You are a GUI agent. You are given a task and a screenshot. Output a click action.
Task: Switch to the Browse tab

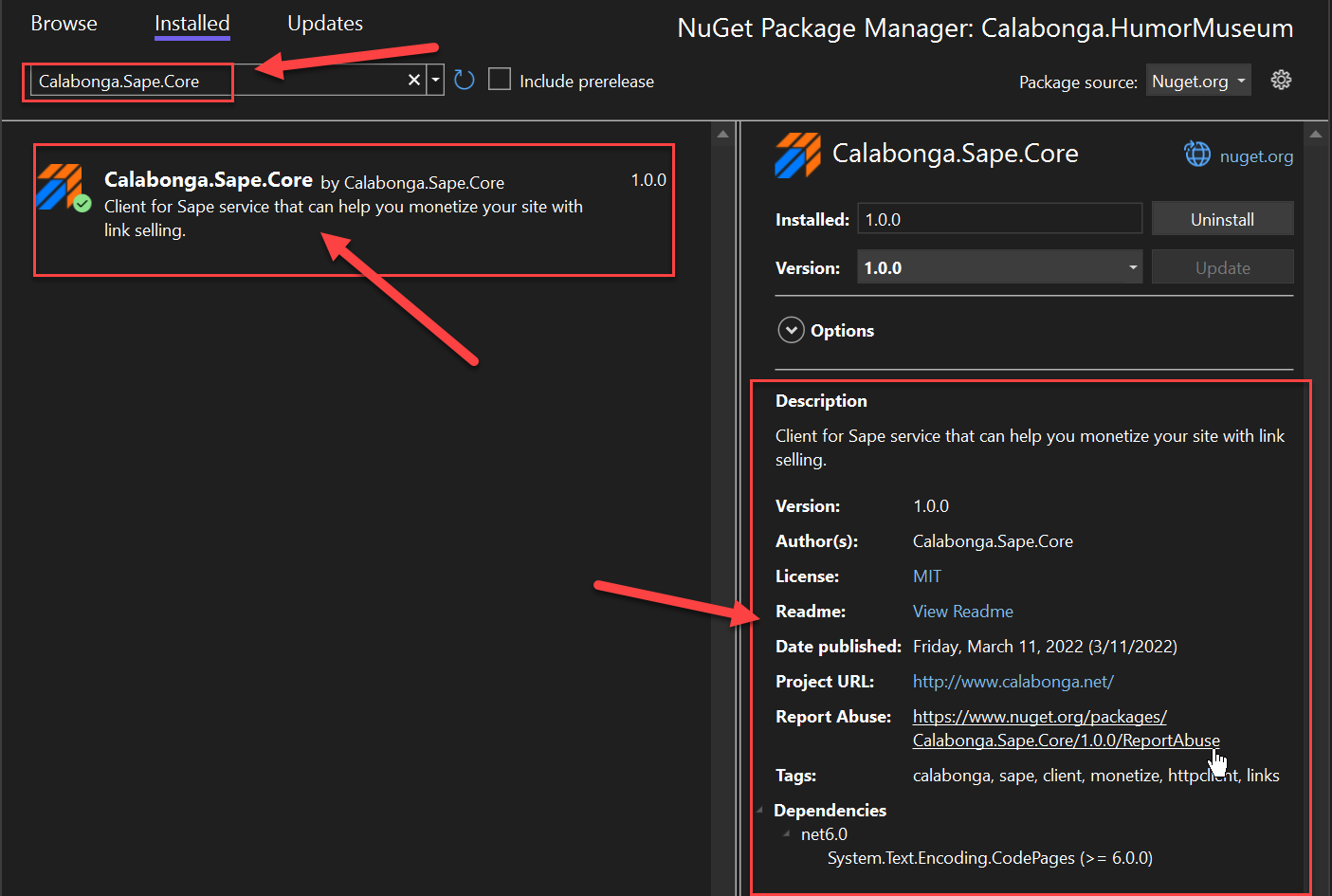pyautogui.click(x=64, y=24)
